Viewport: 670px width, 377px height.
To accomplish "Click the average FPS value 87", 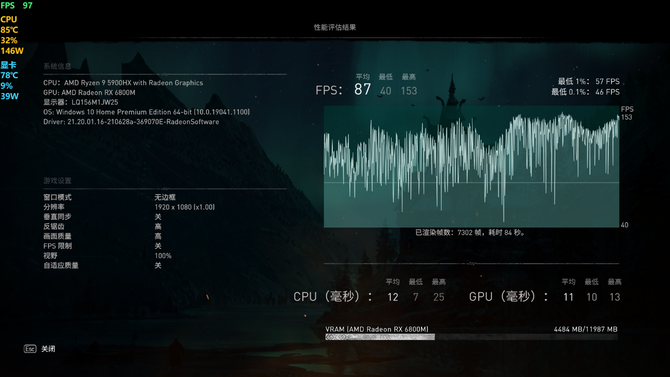I will click(x=362, y=90).
